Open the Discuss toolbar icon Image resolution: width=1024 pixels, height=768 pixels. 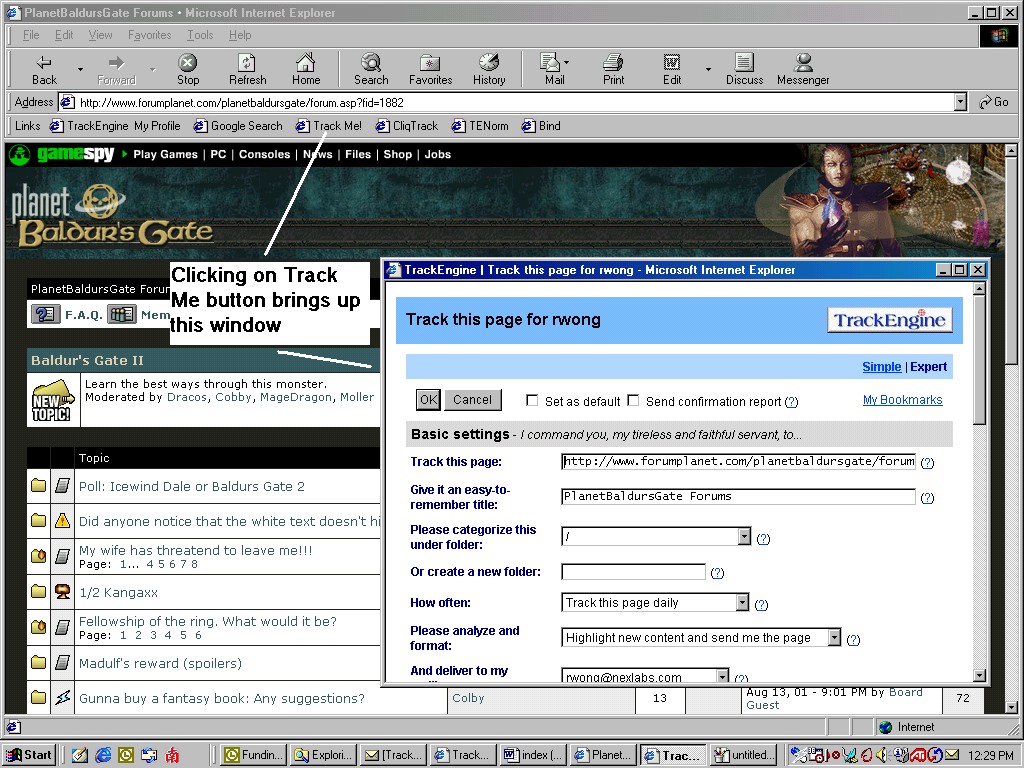pos(744,69)
